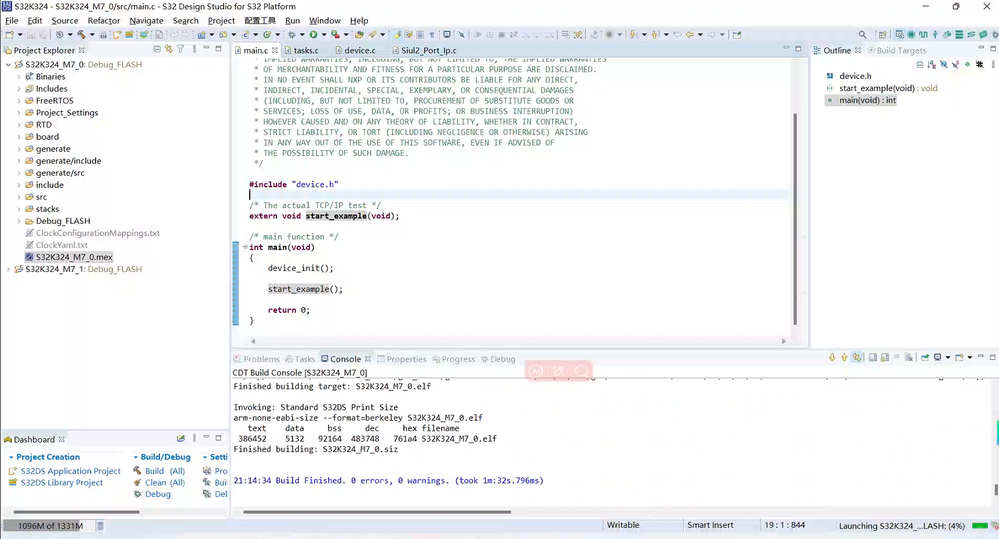Click the Collapse All icon in Project Explorer
Viewport: 999px width, 539px height.
[x=157, y=49]
